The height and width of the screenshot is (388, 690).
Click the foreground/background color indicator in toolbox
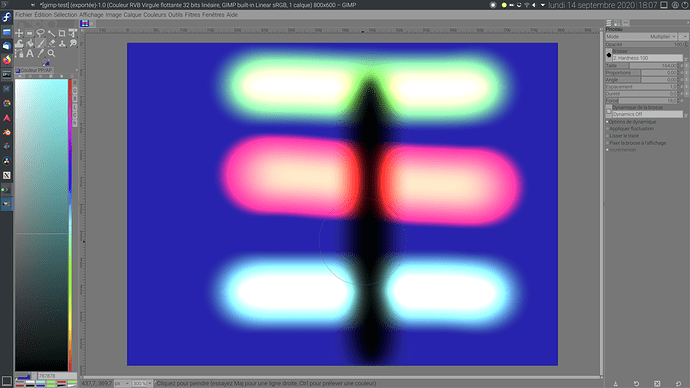point(46,63)
